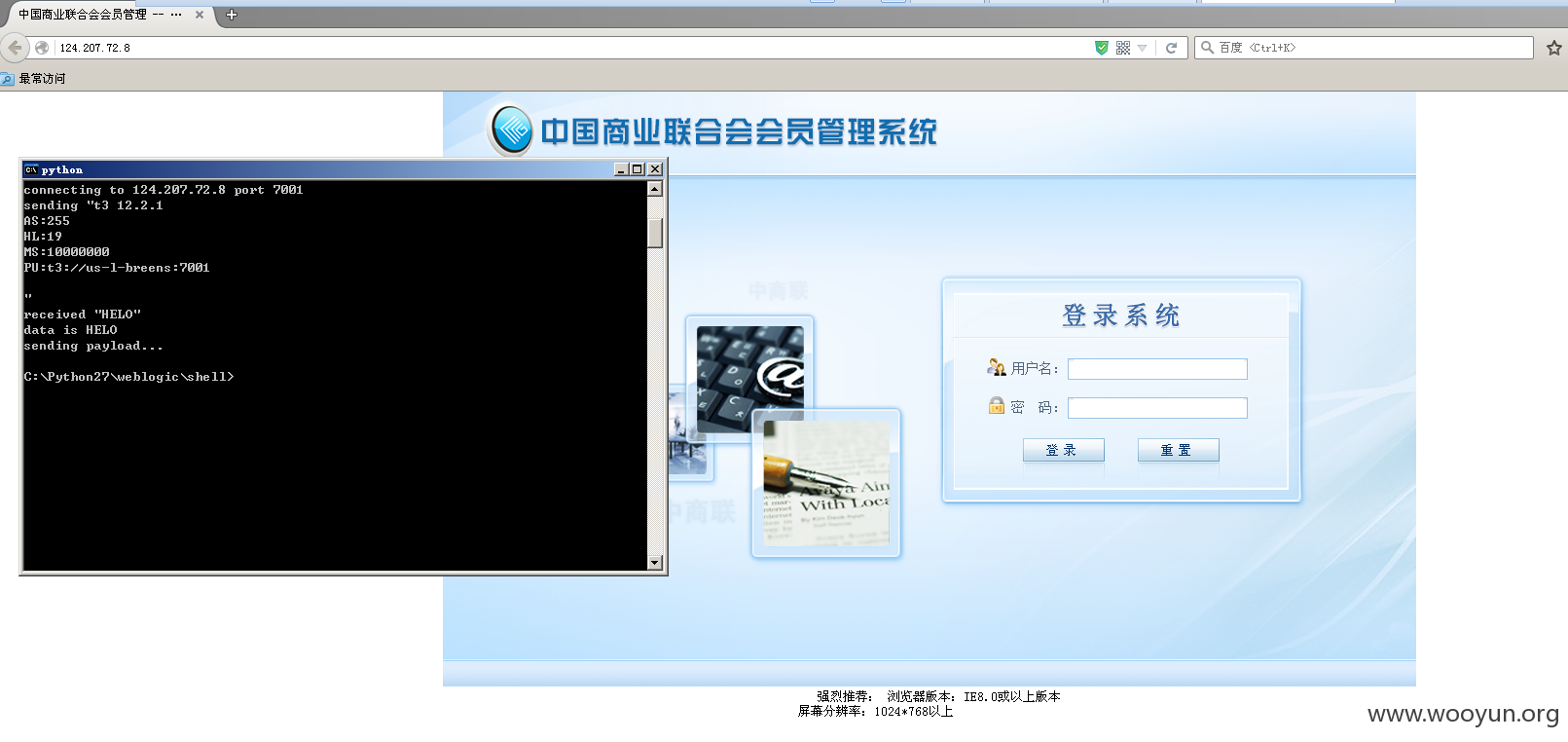The height and width of the screenshot is (742, 1568).
Task: Click the python console title bar
Action: pyautogui.click(x=343, y=169)
